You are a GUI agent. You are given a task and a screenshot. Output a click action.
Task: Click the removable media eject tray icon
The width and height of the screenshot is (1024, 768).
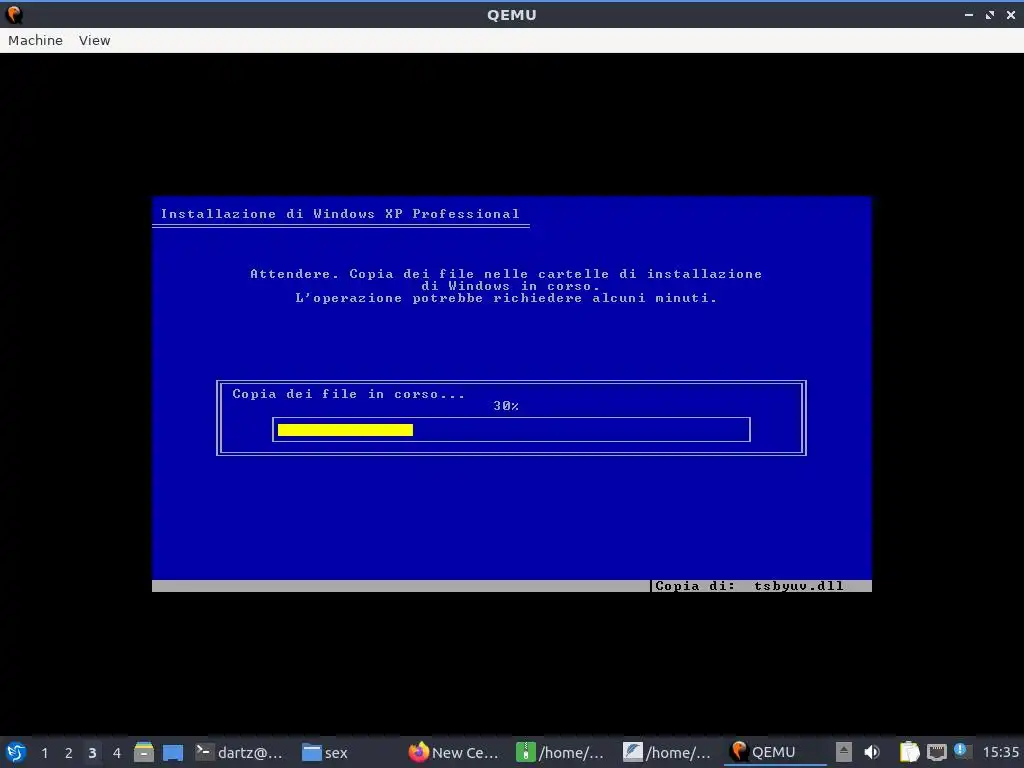pyautogui.click(x=844, y=752)
